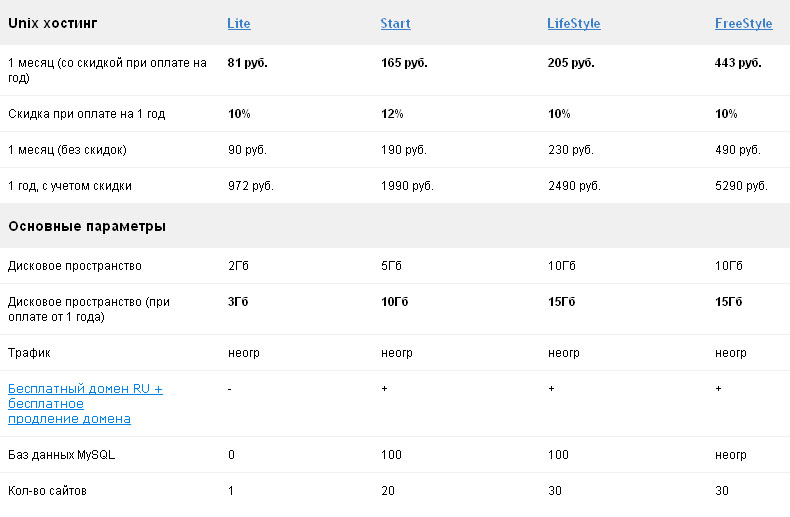Click the 'Кол-во сайтов' row label
The image size is (790, 517).
pos(47,491)
